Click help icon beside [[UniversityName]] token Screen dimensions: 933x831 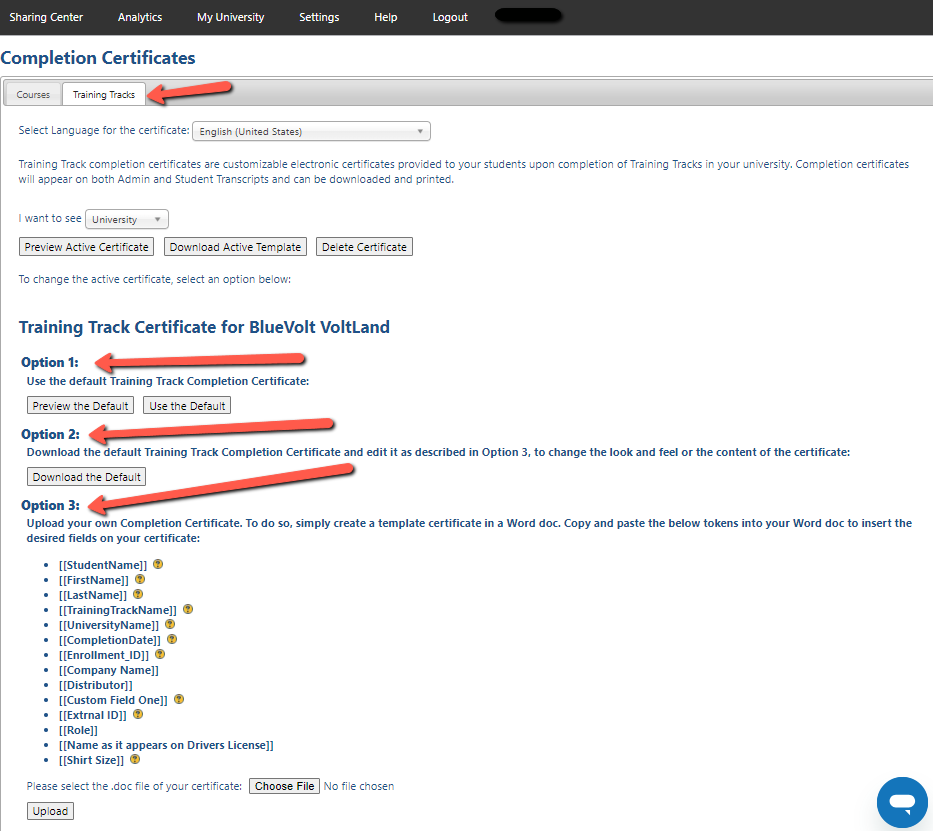169,624
